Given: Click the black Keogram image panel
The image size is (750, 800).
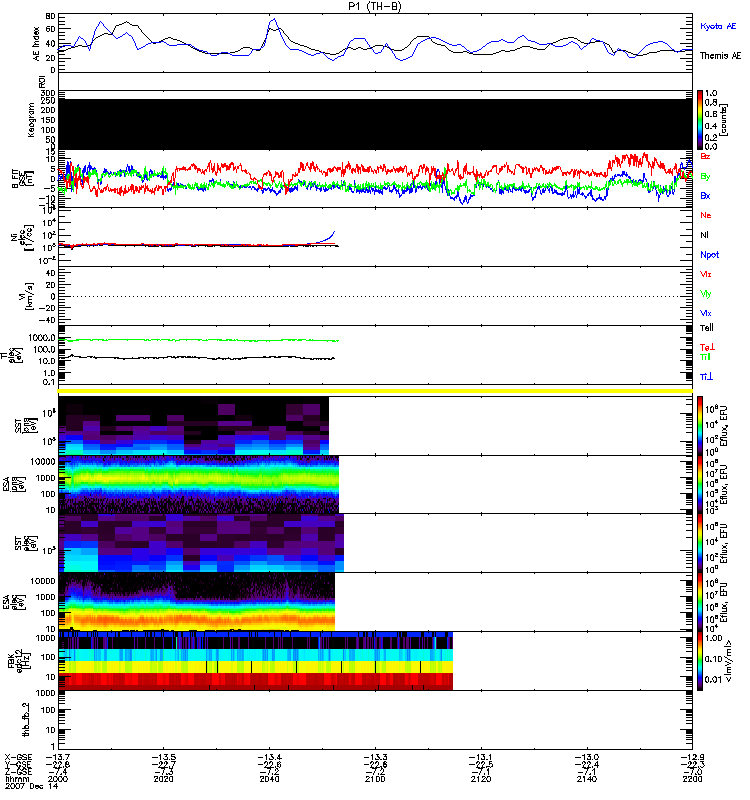Looking at the screenshot, I should [x=376, y=124].
